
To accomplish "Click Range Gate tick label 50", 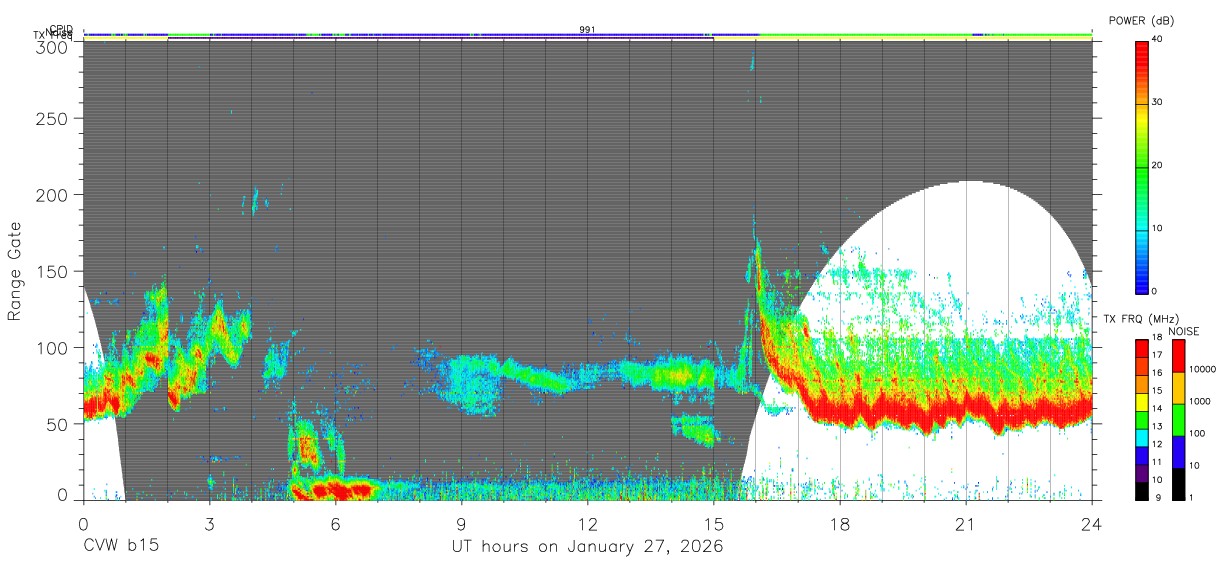I will click(58, 424).
